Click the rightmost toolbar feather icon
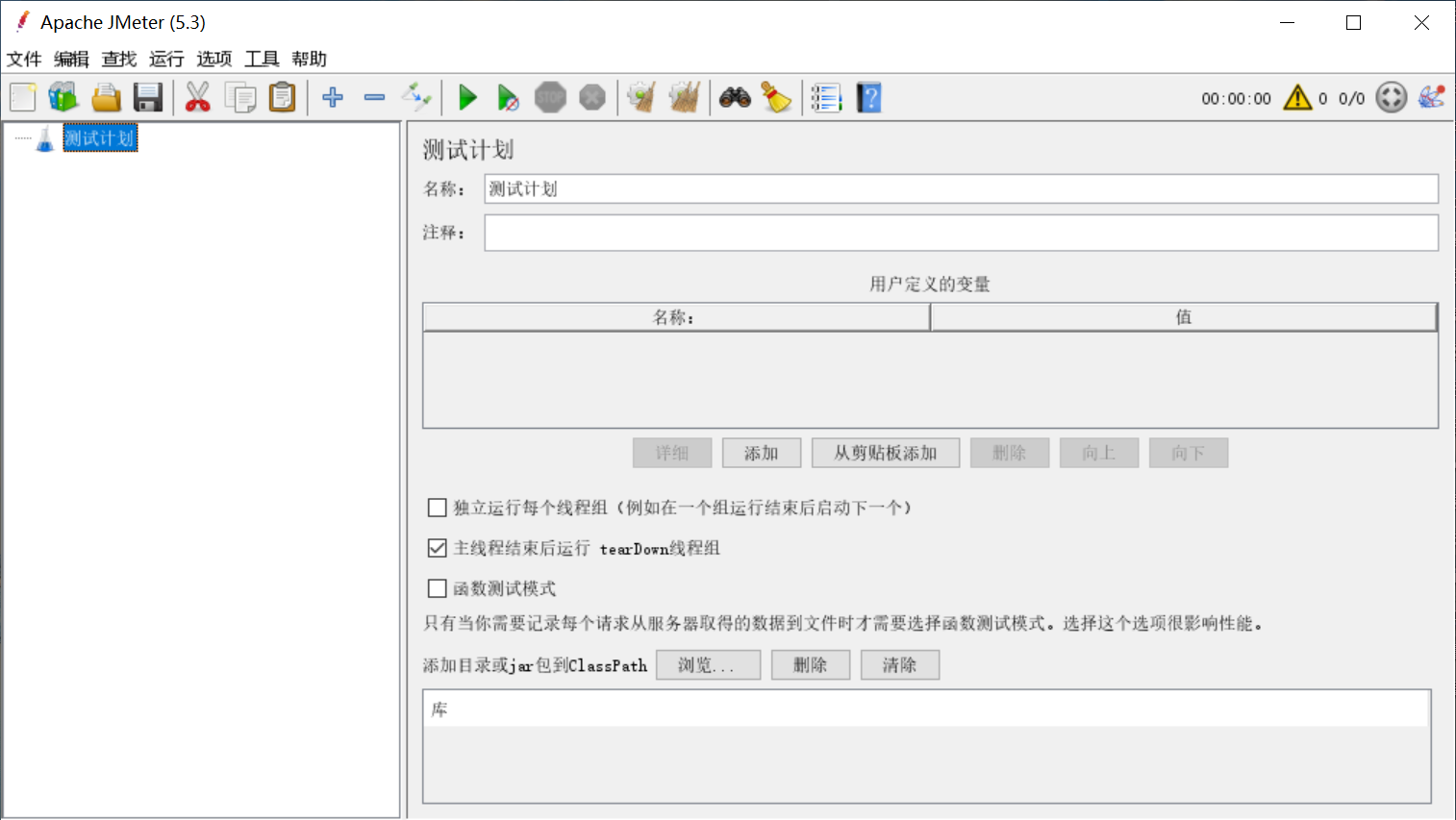1456x820 pixels. [x=1431, y=97]
